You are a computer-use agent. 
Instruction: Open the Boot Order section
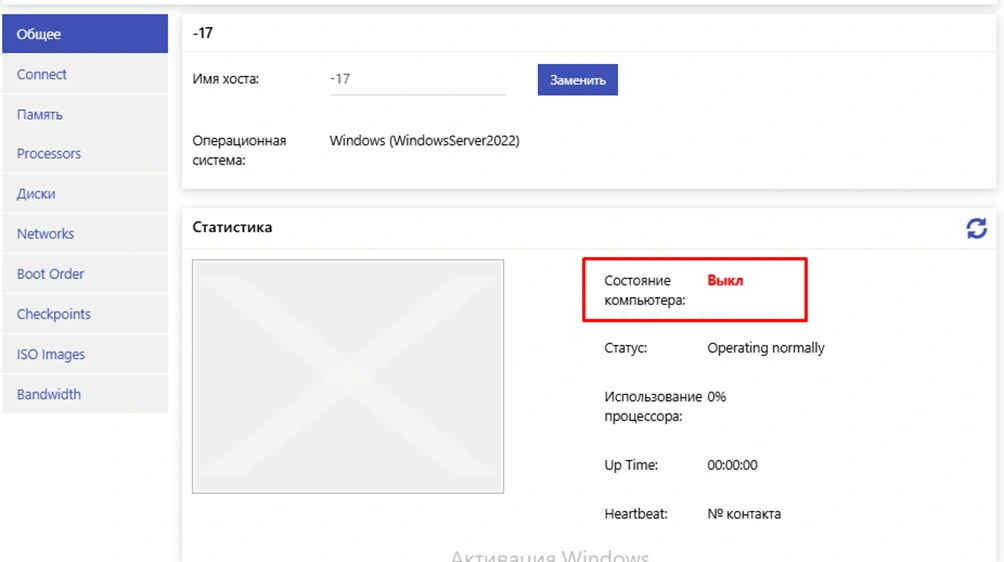point(85,274)
